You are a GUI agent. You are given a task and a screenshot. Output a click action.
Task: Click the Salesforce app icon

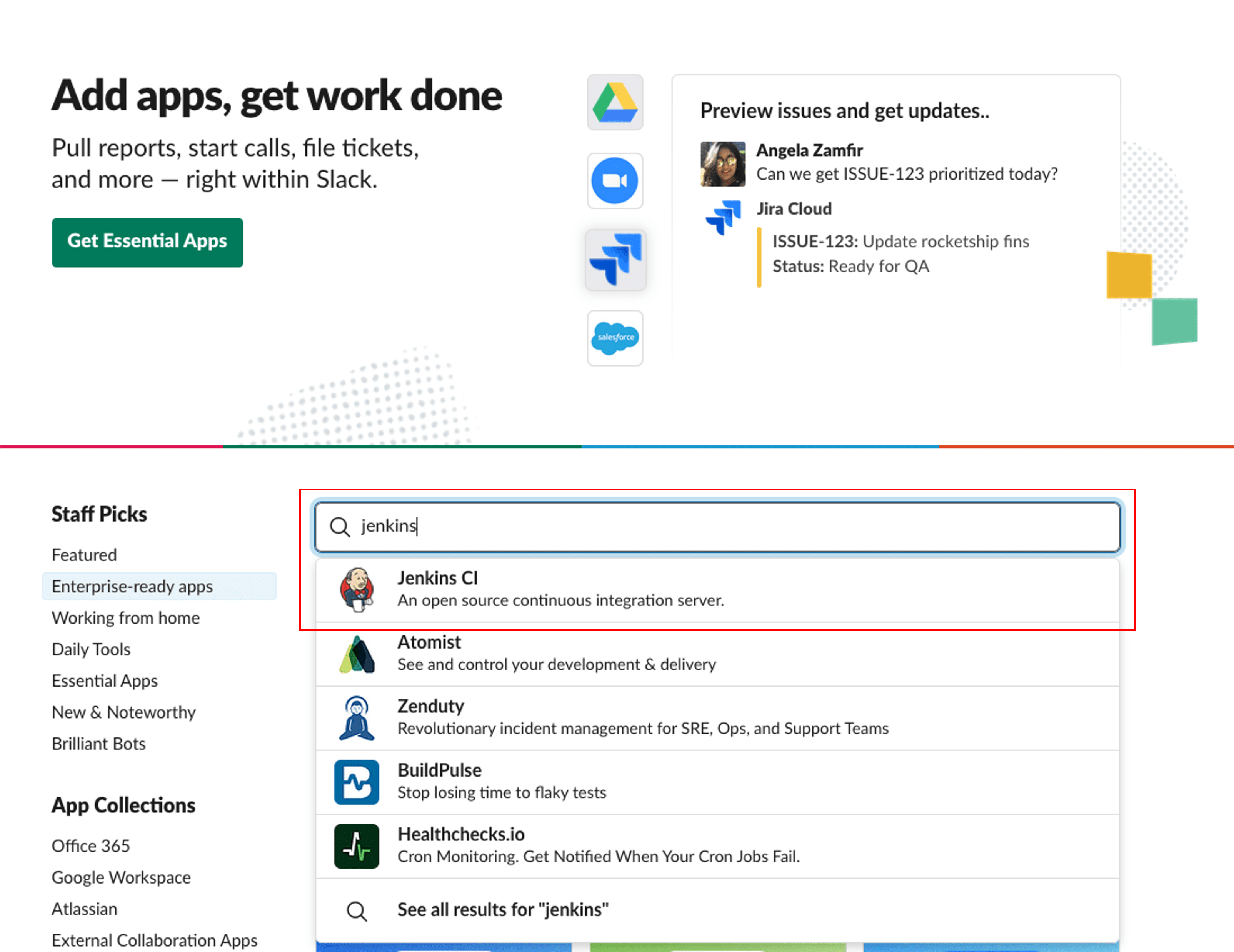click(615, 339)
